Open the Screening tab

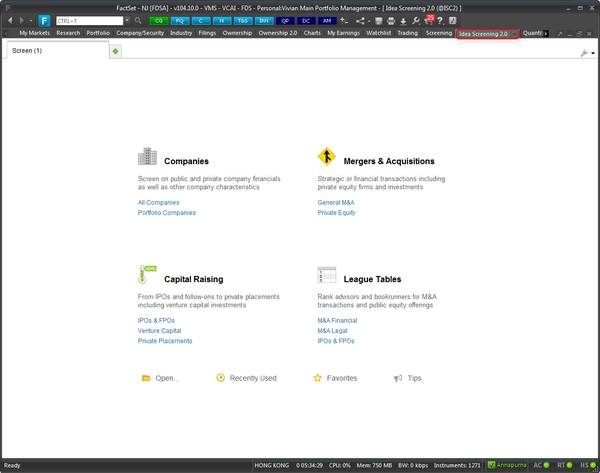(x=439, y=33)
